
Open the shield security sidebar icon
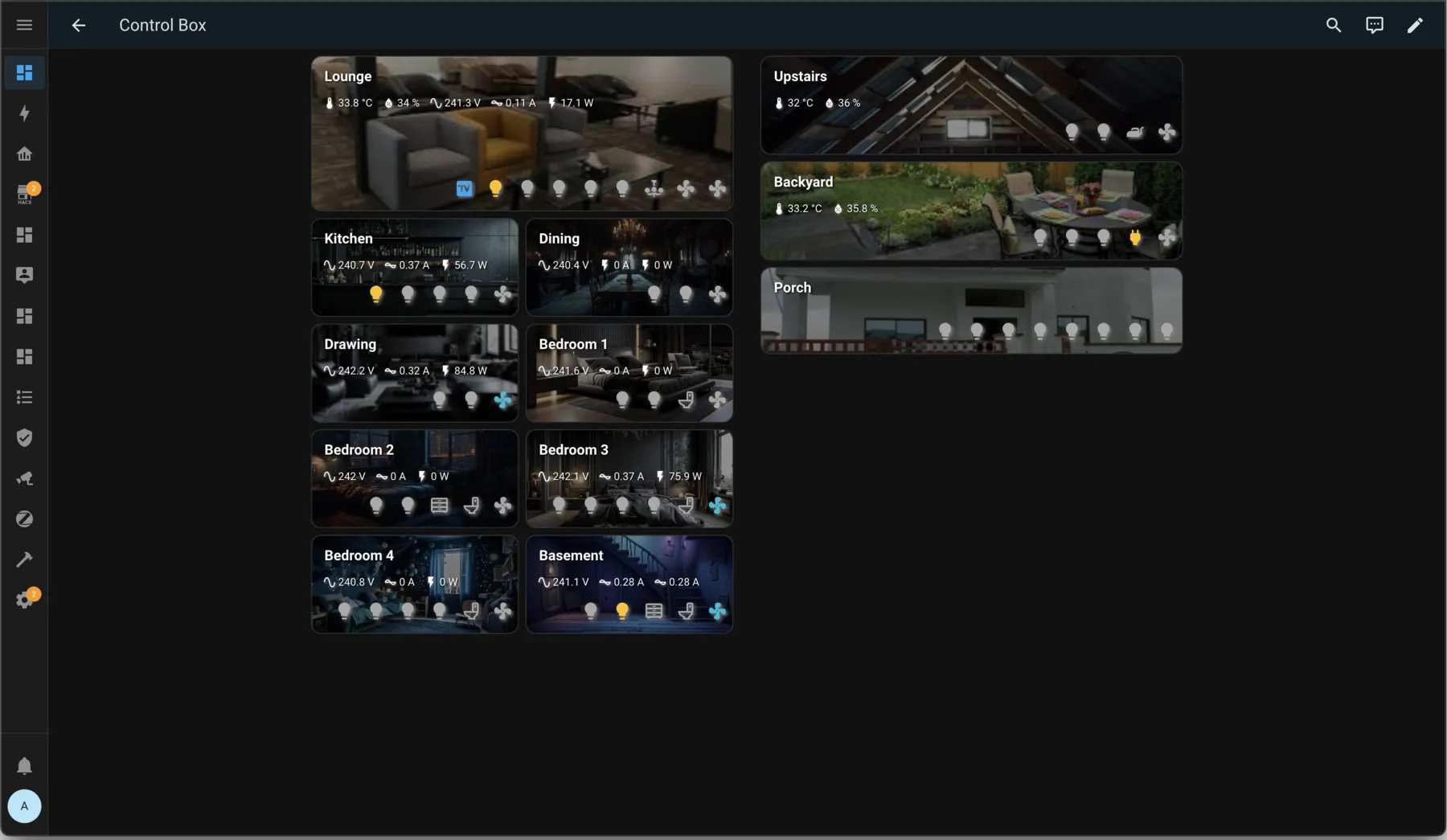tap(24, 438)
